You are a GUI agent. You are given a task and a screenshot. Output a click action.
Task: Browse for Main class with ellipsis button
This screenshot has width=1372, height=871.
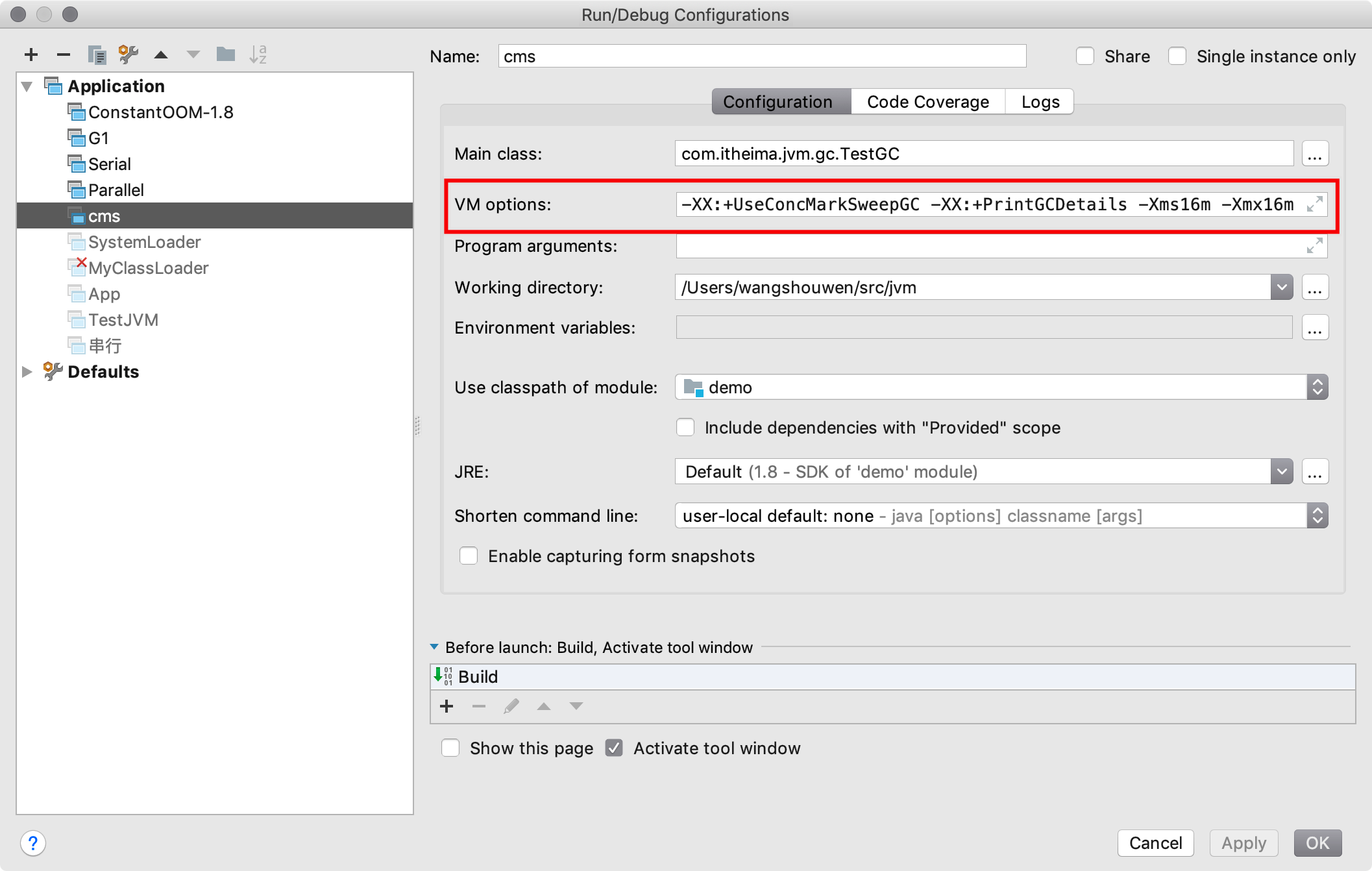tap(1315, 154)
